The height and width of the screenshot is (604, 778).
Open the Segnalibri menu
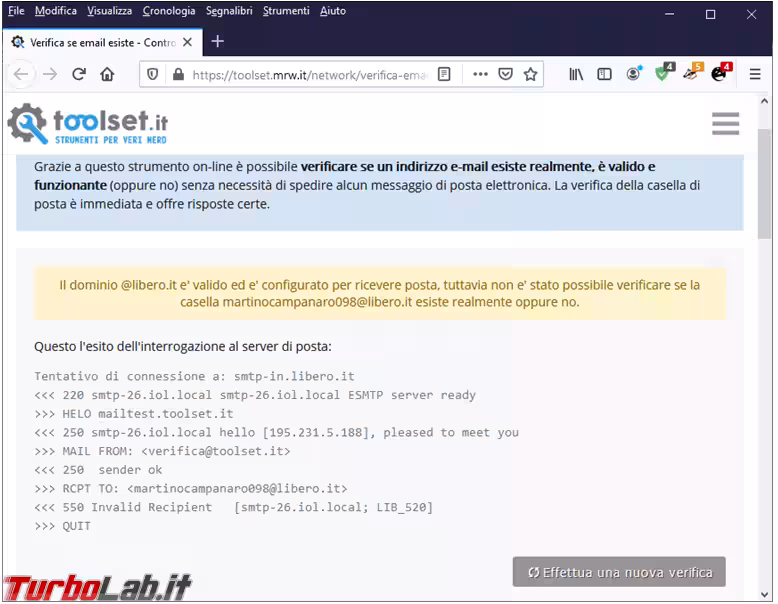pyautogui.click(x=229, y=11)
